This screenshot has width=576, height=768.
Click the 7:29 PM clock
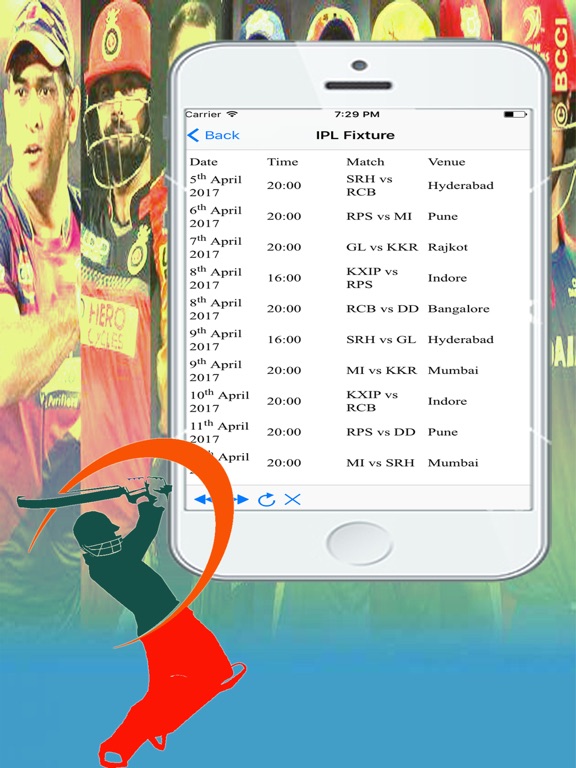point(357,114)
